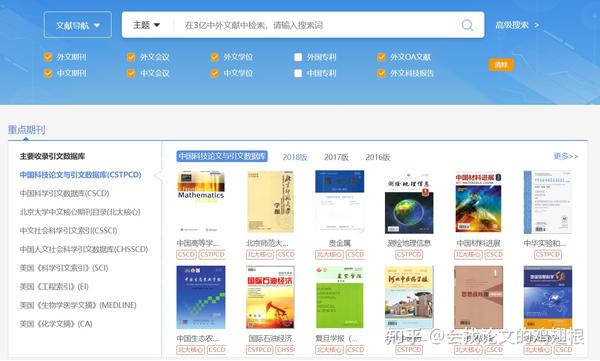Viewport: 600px width, 361px height.
Task: Select the 重点期刊 tab
Action: [x=26, y=130]
